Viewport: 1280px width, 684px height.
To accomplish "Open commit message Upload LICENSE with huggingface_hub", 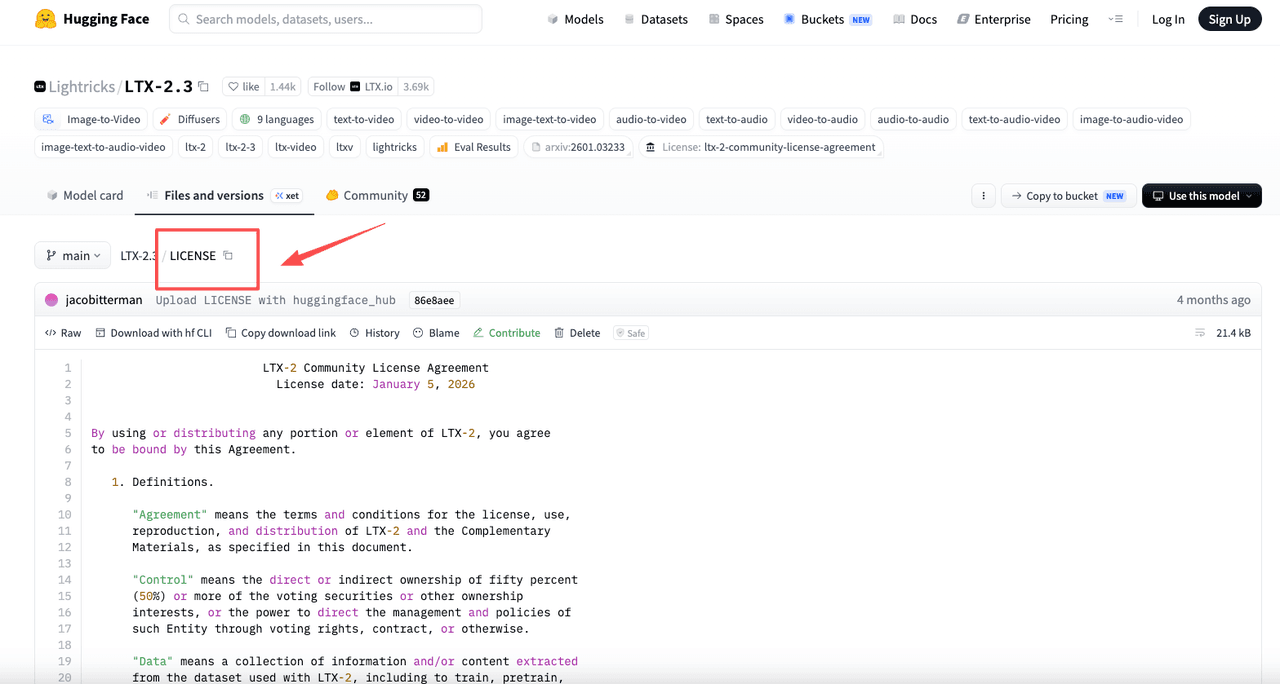I will (275, 300).
